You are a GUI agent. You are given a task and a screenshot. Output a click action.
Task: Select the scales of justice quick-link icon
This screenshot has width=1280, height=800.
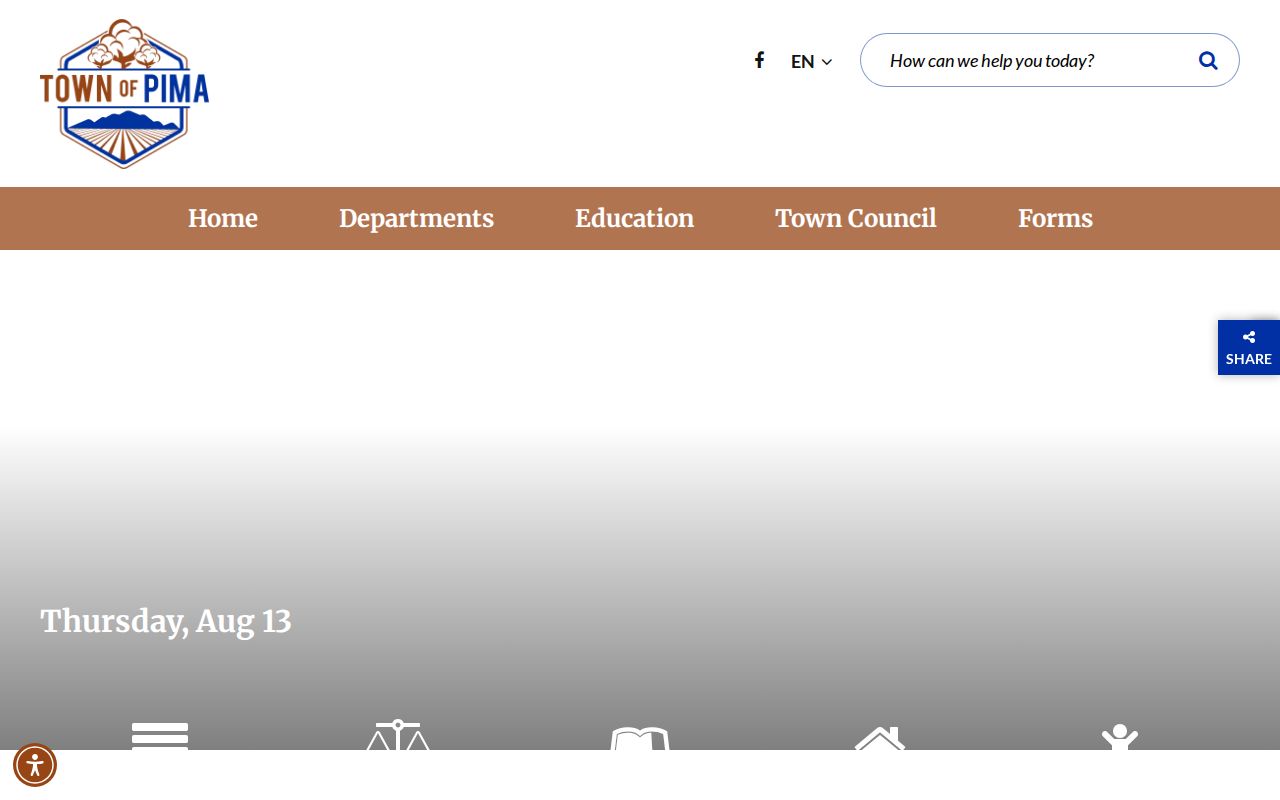[398, 735]
